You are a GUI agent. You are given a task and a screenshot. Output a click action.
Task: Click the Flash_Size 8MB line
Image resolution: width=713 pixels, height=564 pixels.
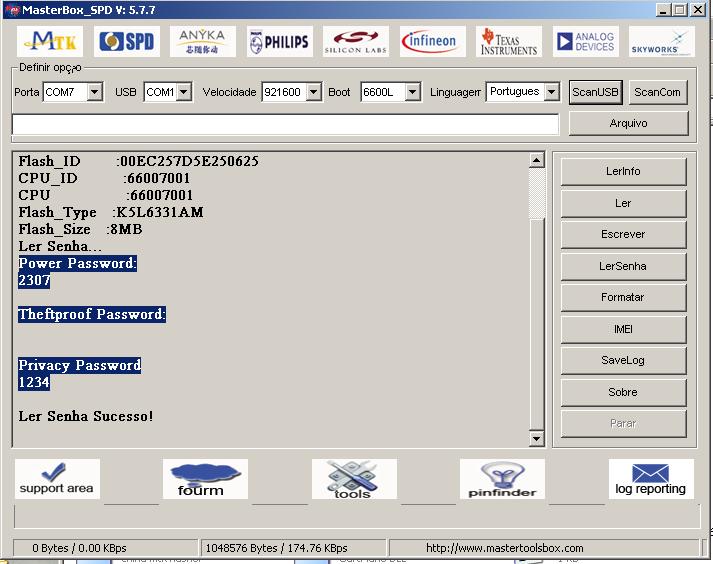click(x=80, y=229)
